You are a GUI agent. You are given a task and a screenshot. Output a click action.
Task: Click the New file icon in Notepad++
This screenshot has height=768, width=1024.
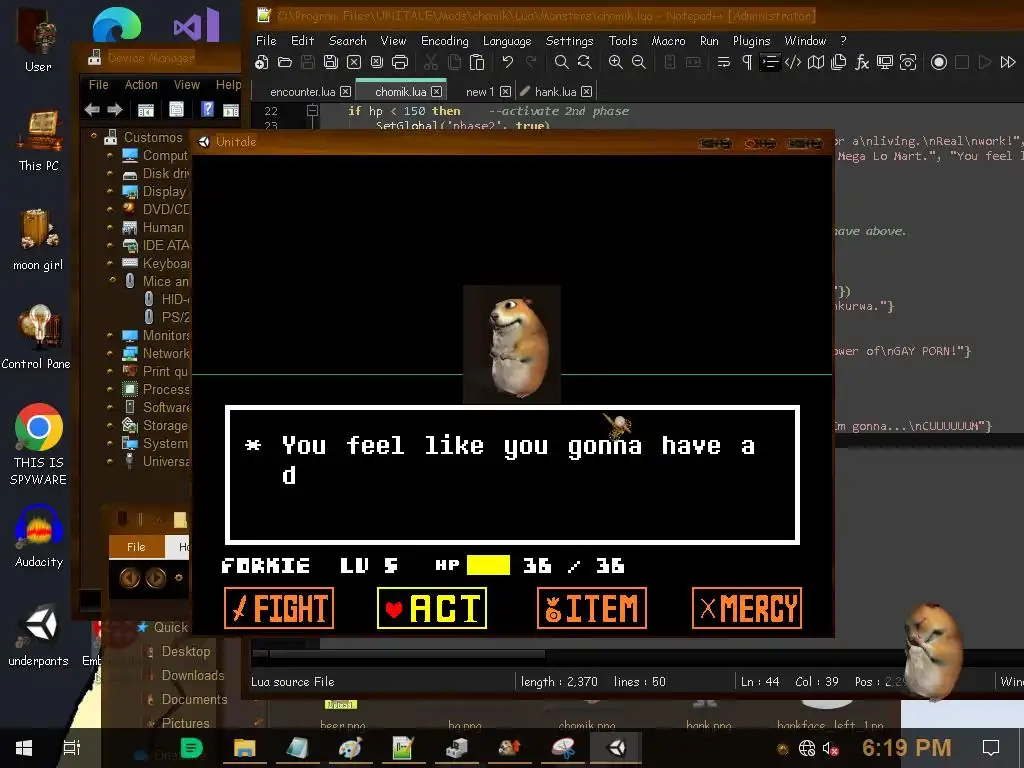tap(262, 62)
